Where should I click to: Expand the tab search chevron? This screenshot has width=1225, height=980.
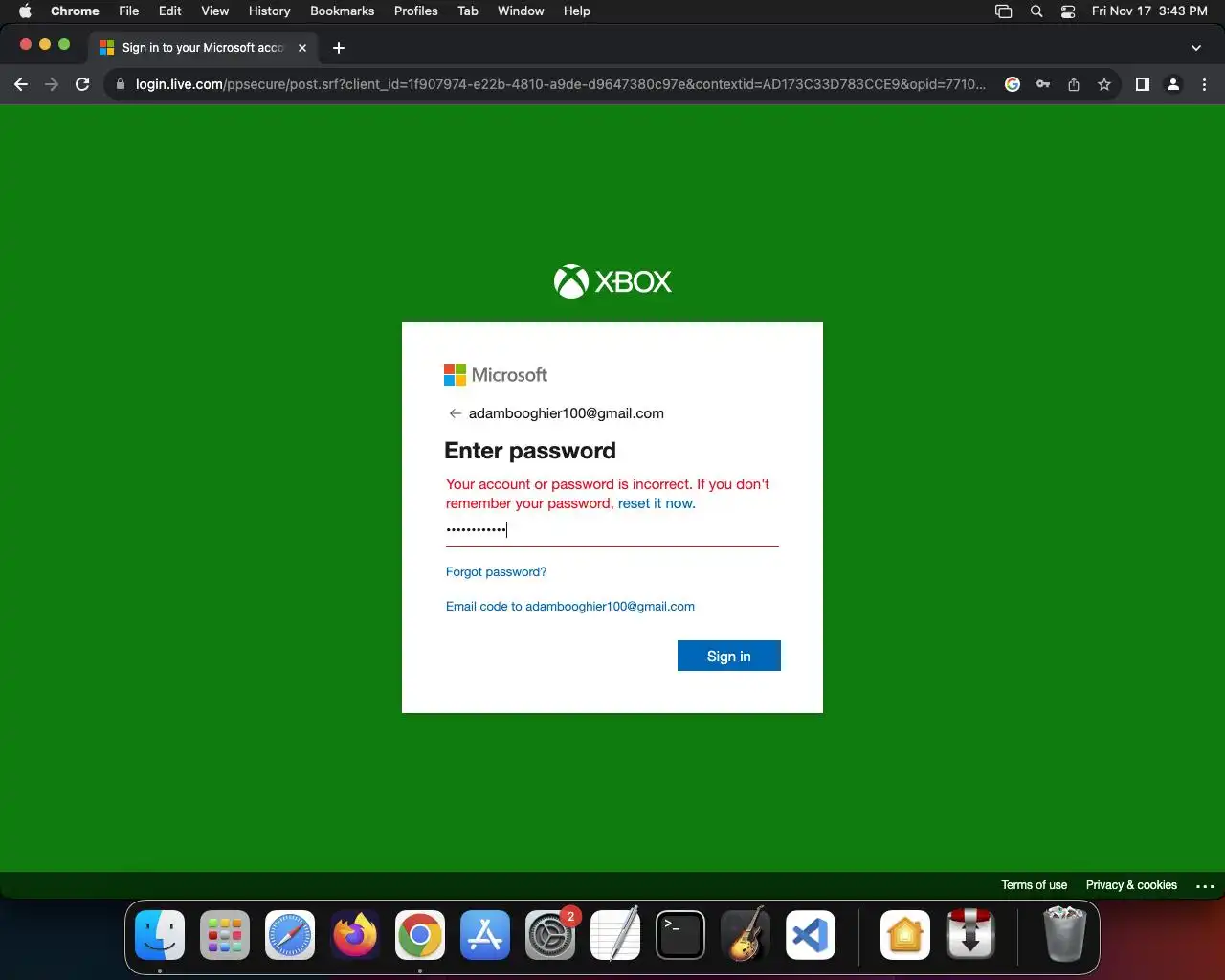[x=1195, y=48]
